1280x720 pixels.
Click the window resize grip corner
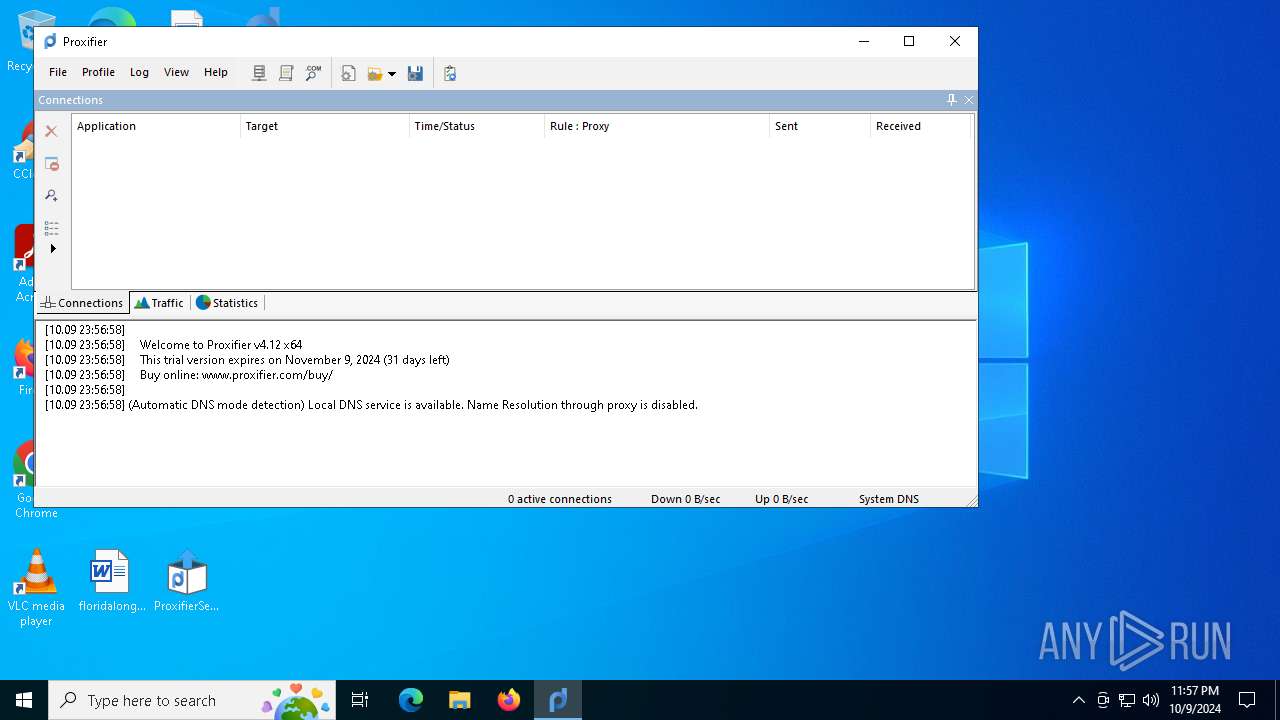point(971,500)
